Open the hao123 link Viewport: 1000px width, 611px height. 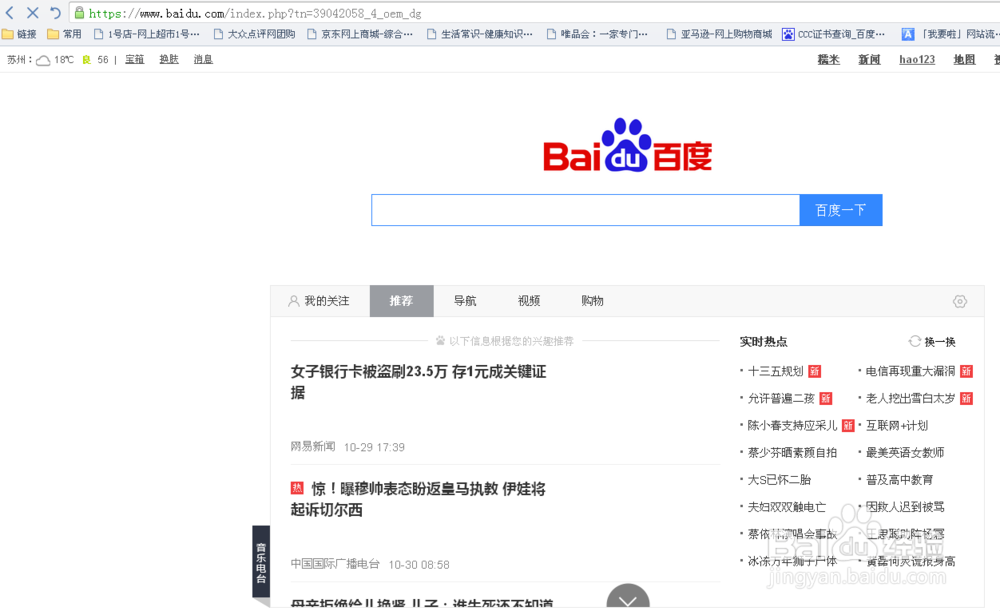(x=917, y=59)
